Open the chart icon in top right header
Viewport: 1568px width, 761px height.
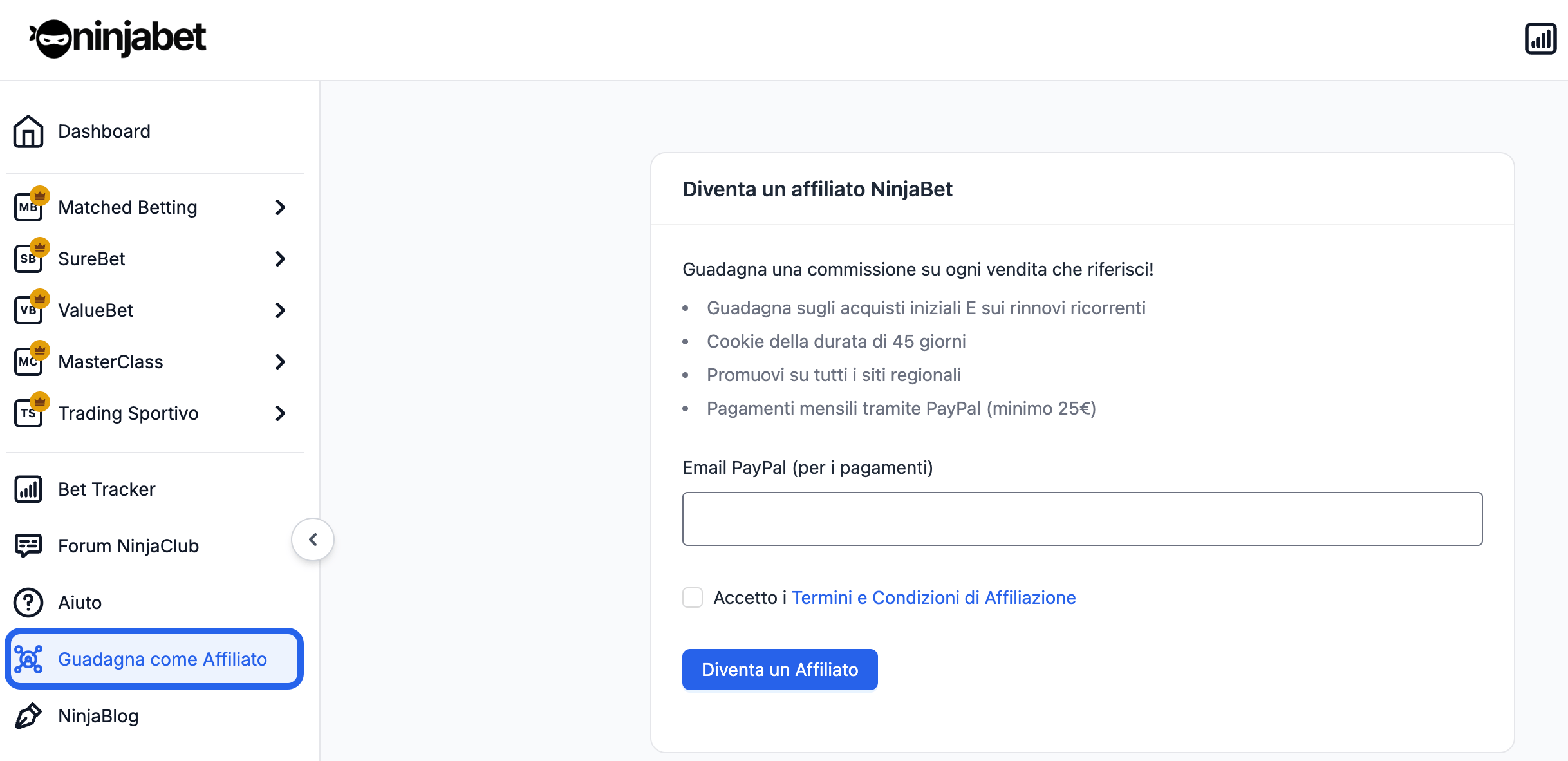click(x=1540, y=39)
